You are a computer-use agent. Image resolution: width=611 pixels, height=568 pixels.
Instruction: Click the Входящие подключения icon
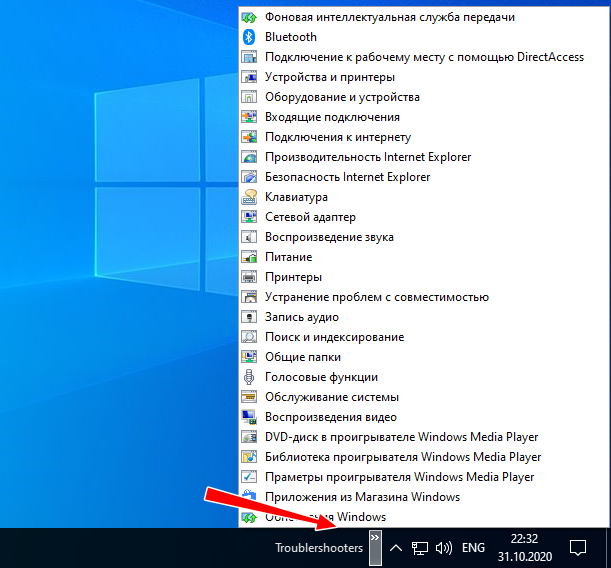(249, 117)
